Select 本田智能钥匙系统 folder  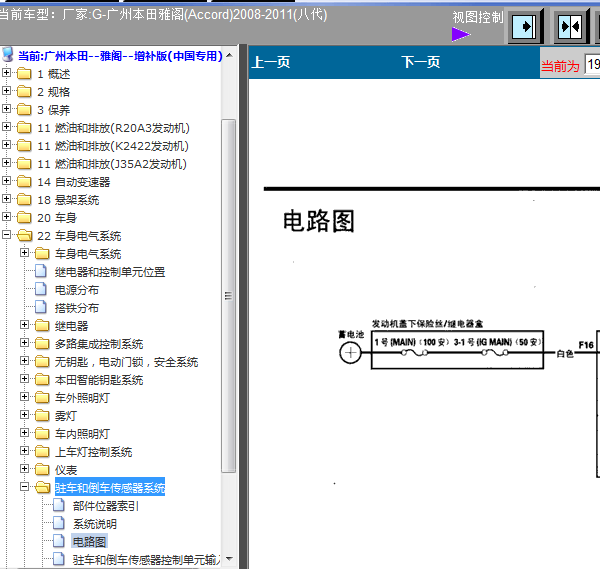[99, 380]
